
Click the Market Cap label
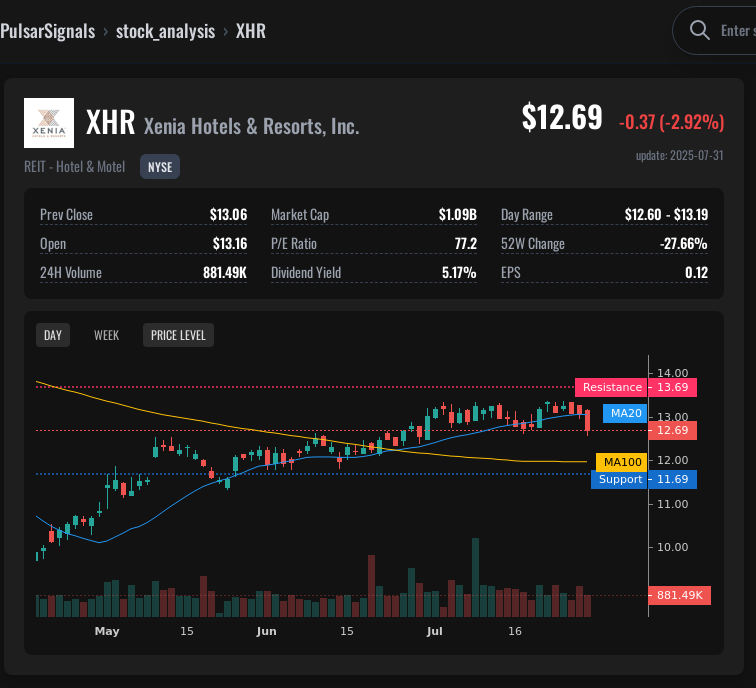pyautogui.click(x=300, y=215)
